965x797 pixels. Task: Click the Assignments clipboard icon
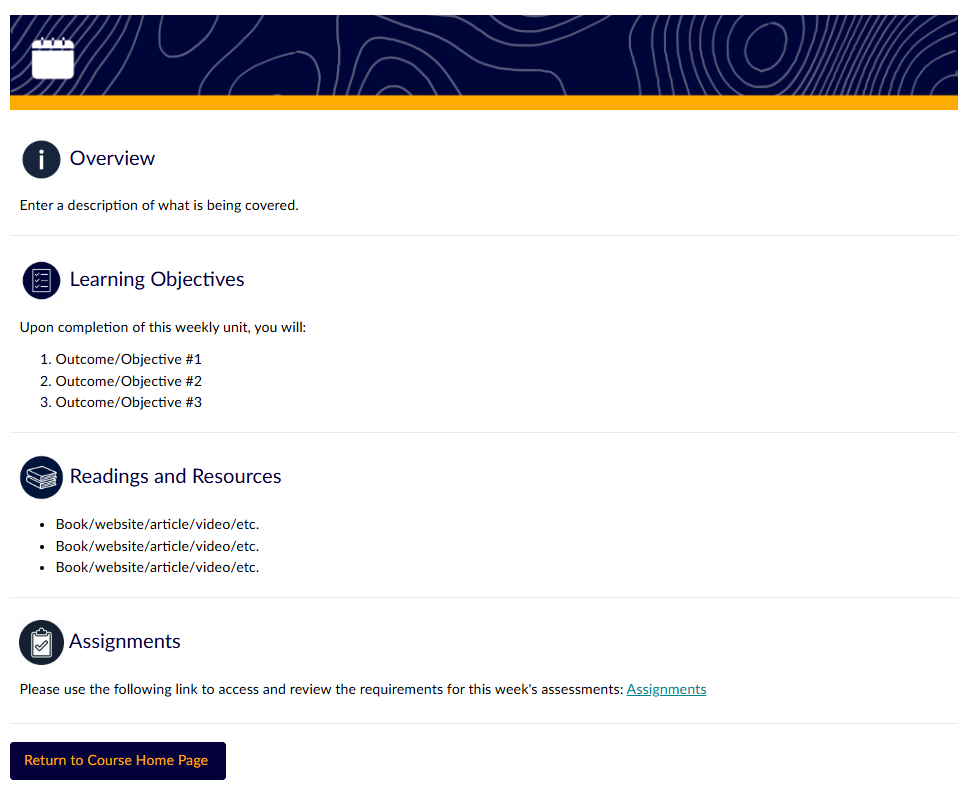[x=41, y=643]
